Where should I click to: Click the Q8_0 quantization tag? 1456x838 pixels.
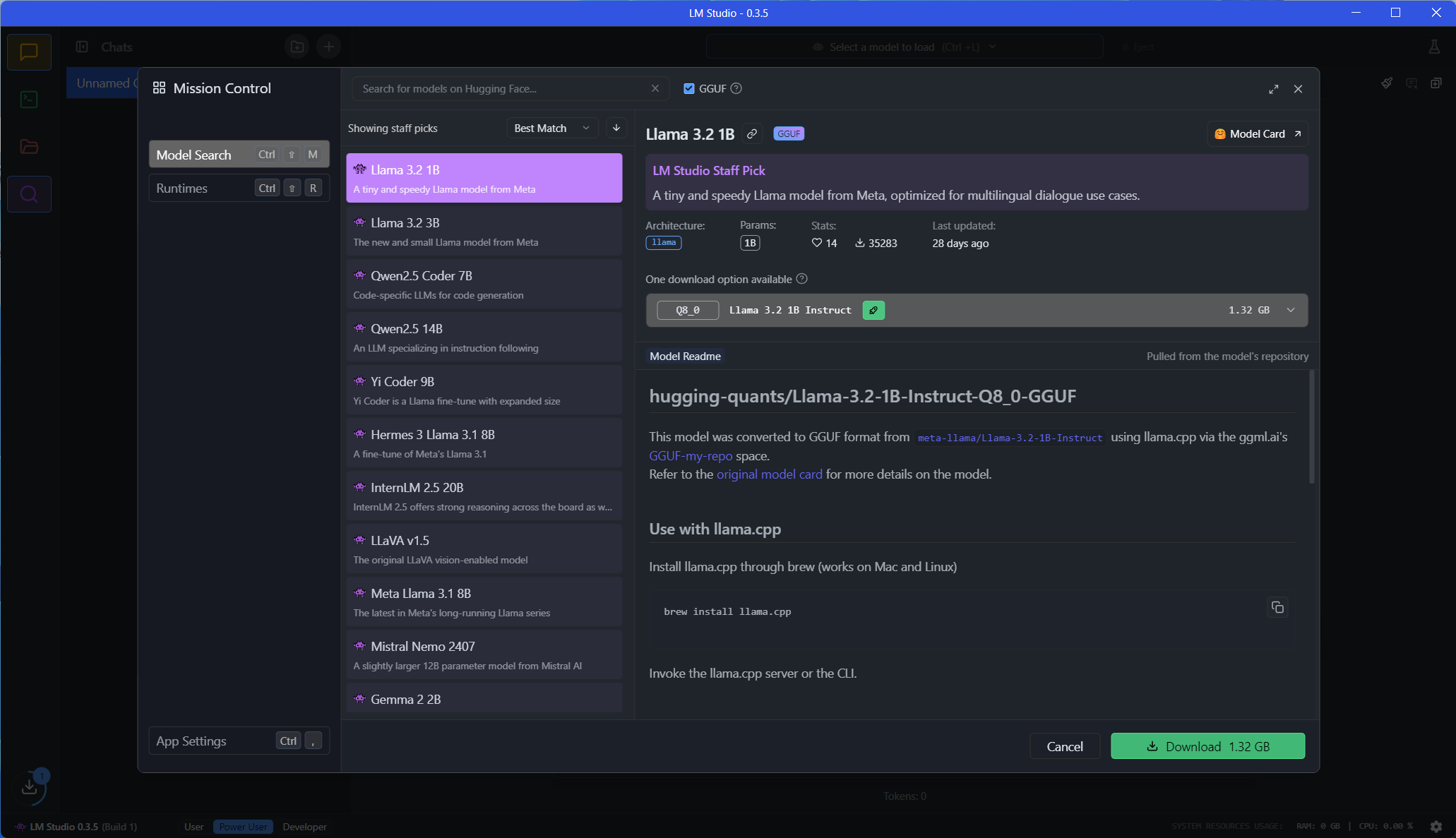click(x=688, y=310)
